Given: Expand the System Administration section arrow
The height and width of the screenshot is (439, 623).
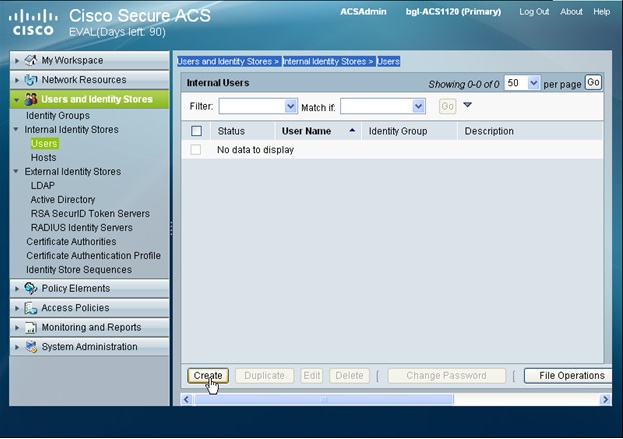Looking at the screenshot, I should (17, 347).
